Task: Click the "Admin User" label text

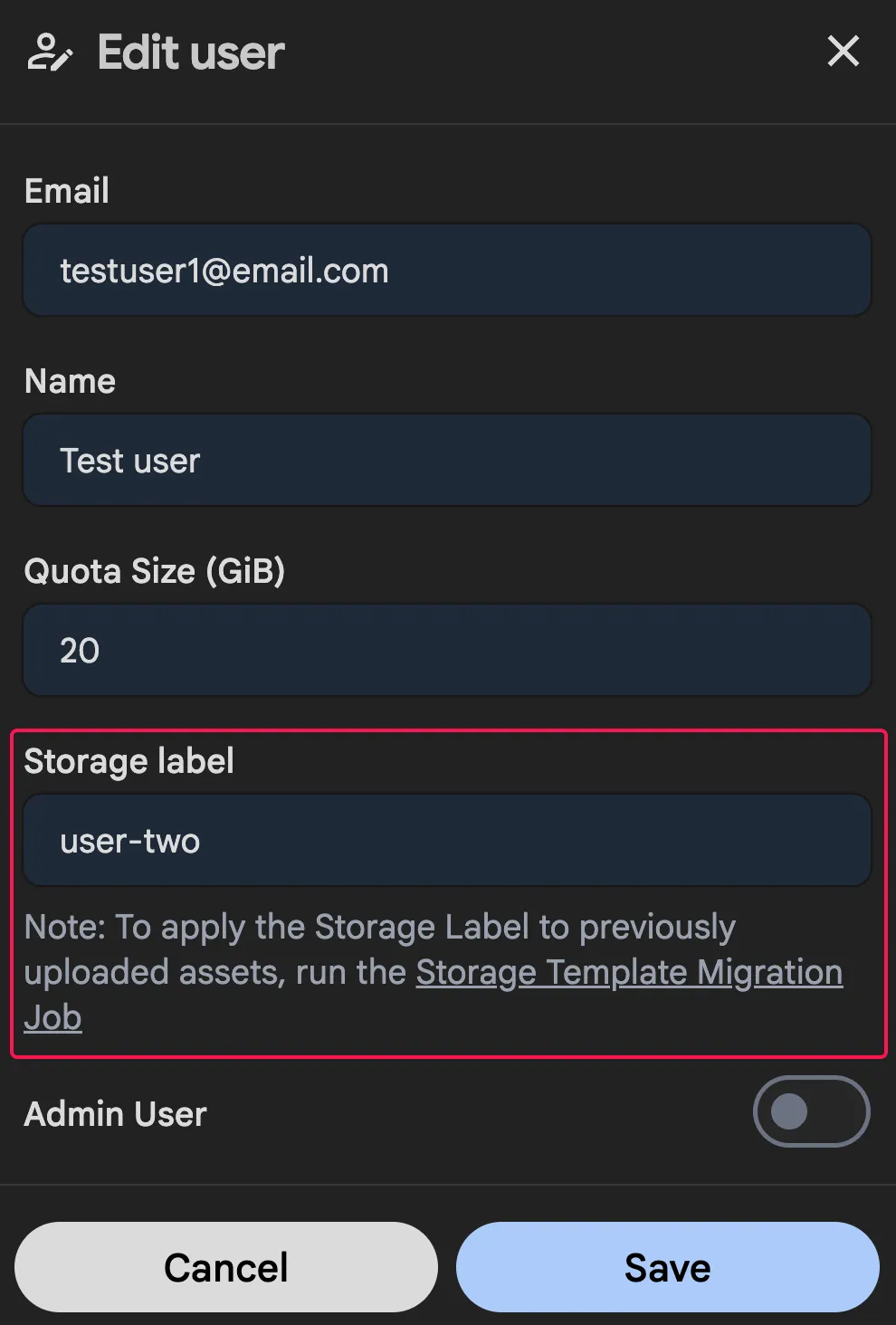Action: pyautogui.click(x=115, y=1114)
